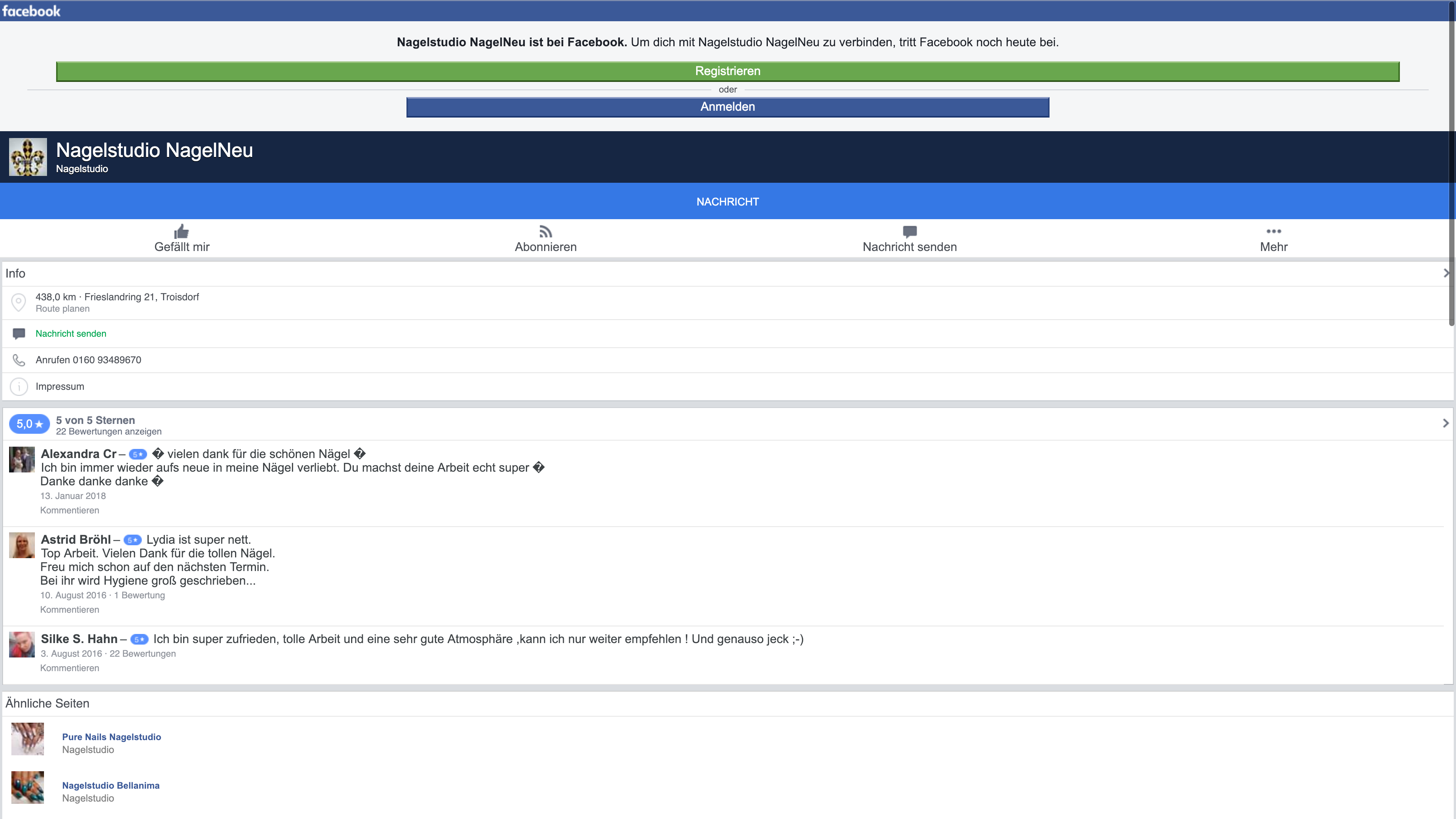Click the Gefällt mir thumbs-up icon
This screenshot has height=819, width=1456.
182,231
